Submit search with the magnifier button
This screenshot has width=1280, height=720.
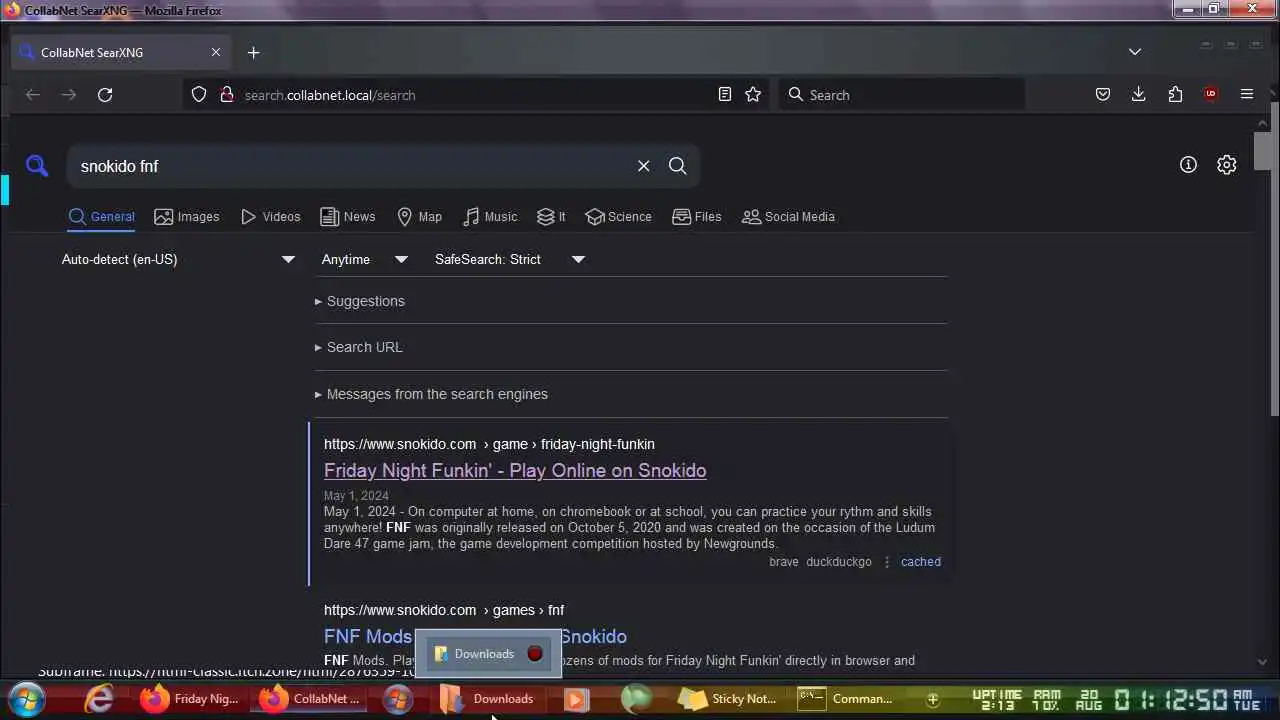(678, 166)
